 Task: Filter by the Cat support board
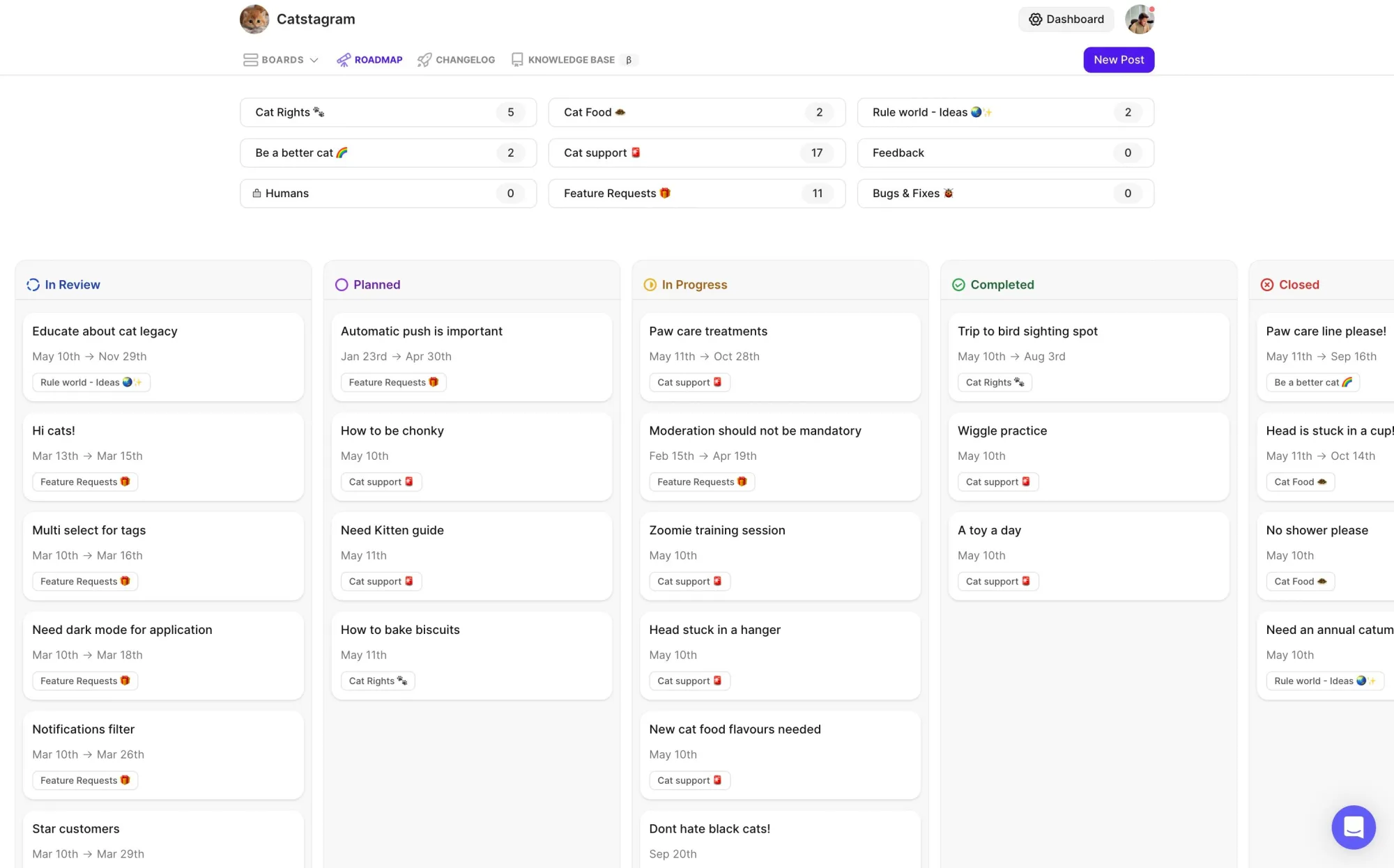click(696, 153)
